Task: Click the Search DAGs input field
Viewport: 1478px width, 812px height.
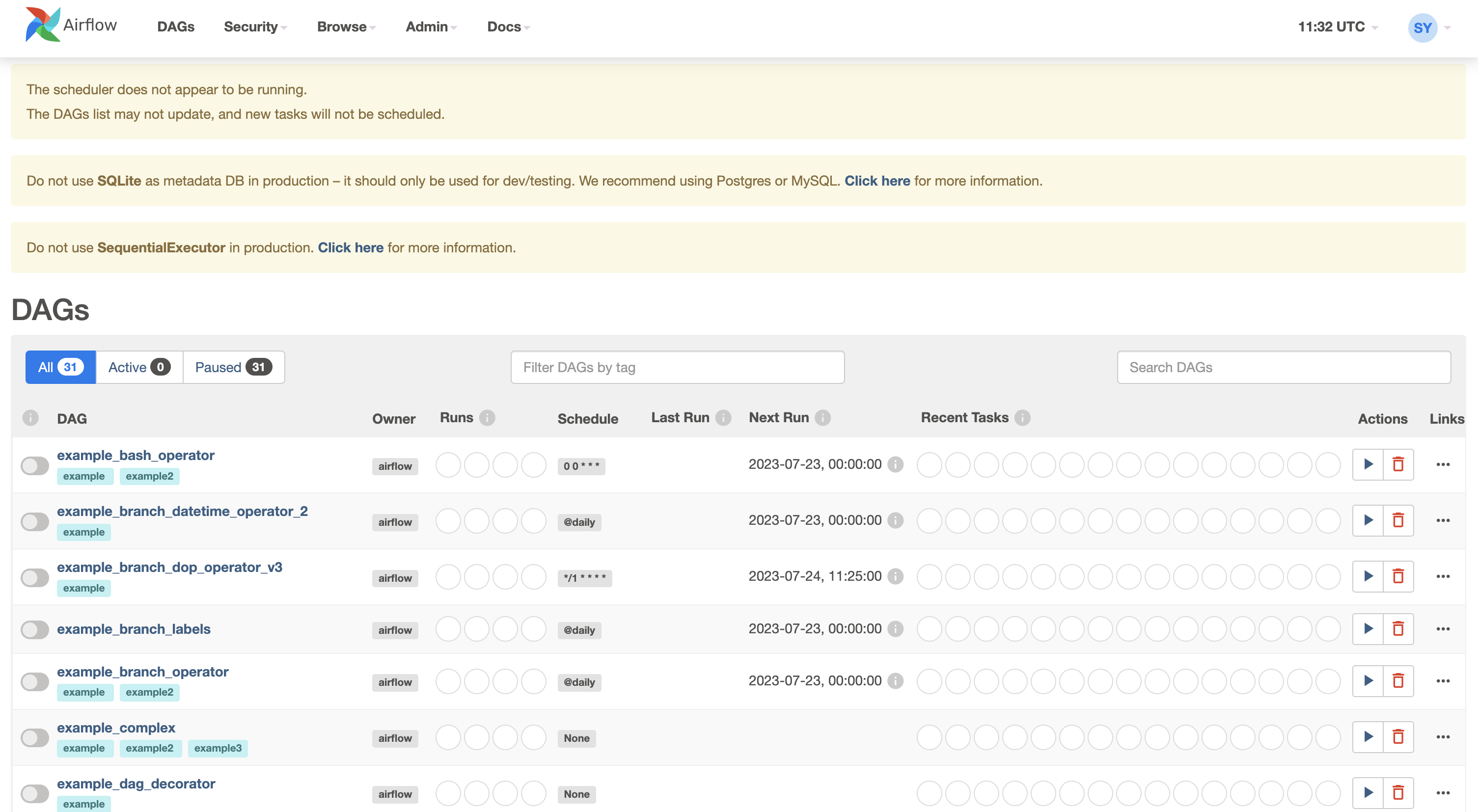Action: [1283, 367]
